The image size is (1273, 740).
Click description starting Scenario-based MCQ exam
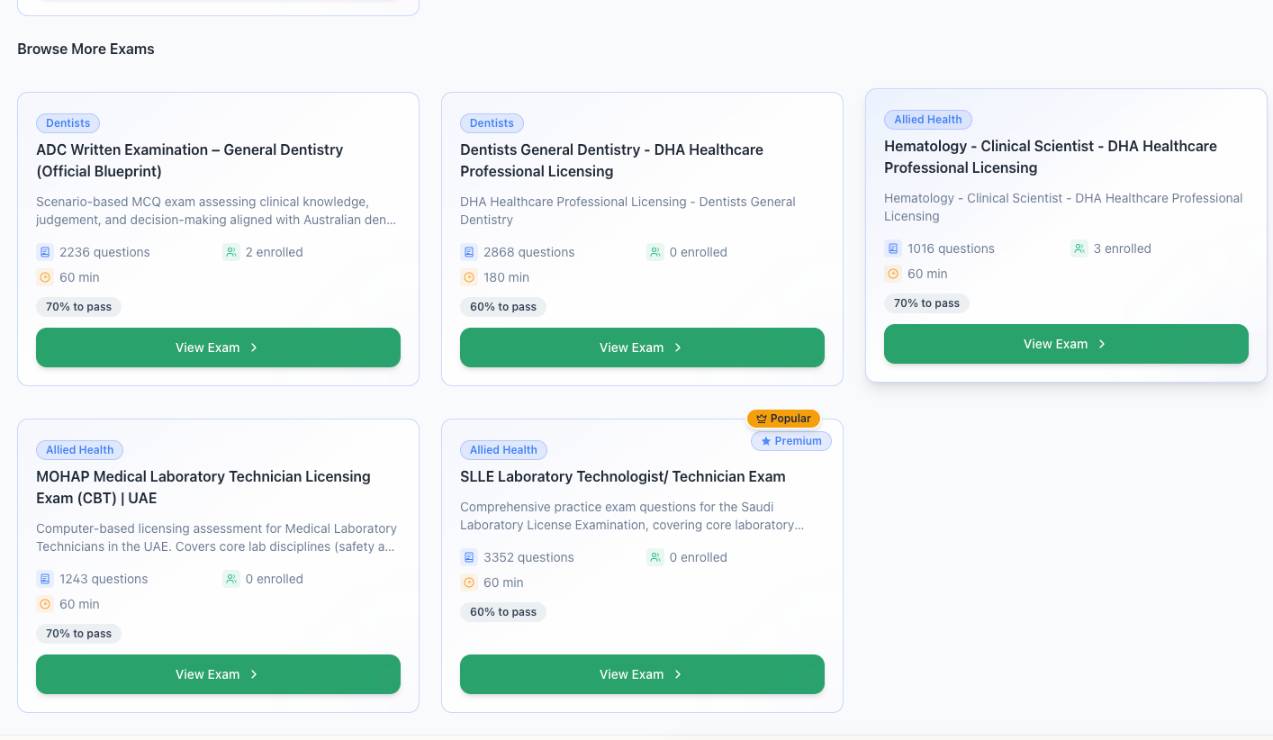tap(216, 211)
